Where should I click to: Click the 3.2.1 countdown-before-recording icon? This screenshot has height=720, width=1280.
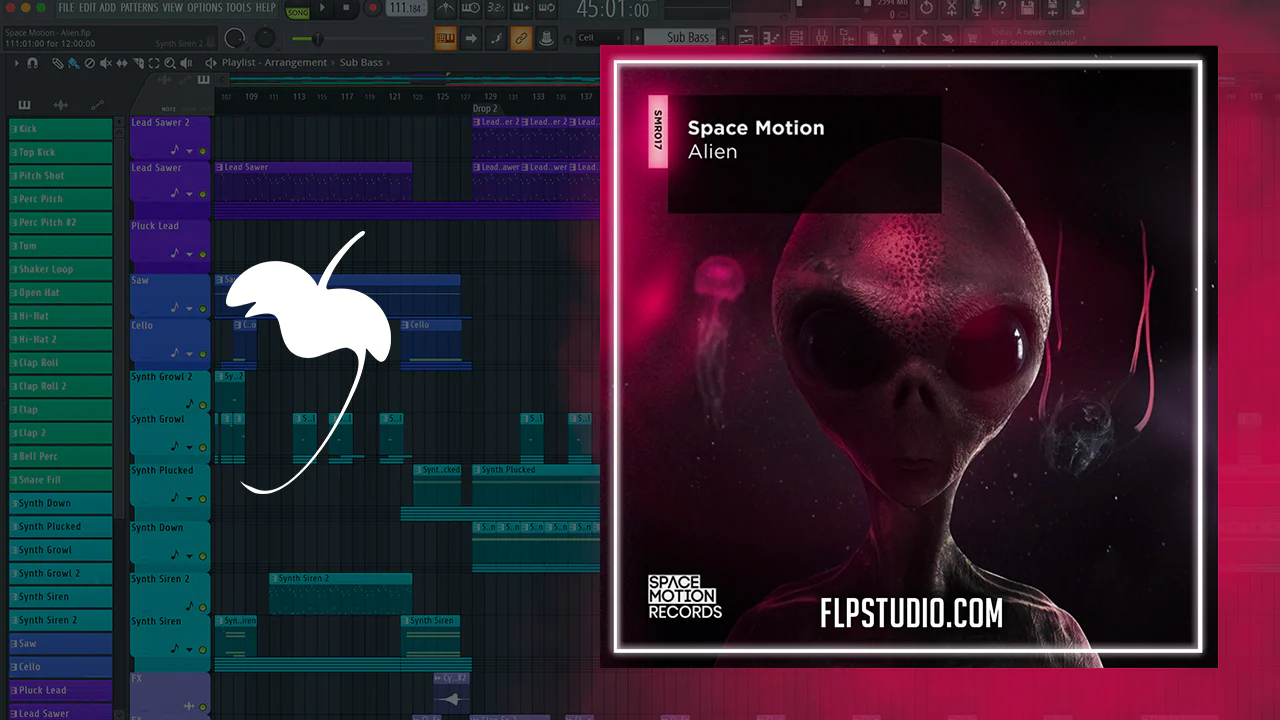coord(496,9)
